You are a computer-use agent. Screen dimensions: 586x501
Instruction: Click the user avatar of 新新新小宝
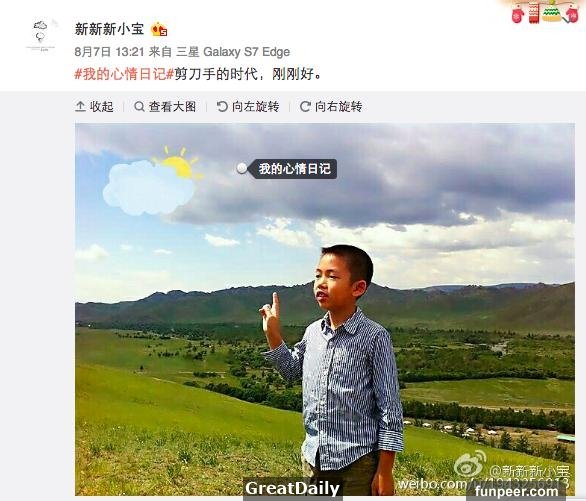coord(40,35)
